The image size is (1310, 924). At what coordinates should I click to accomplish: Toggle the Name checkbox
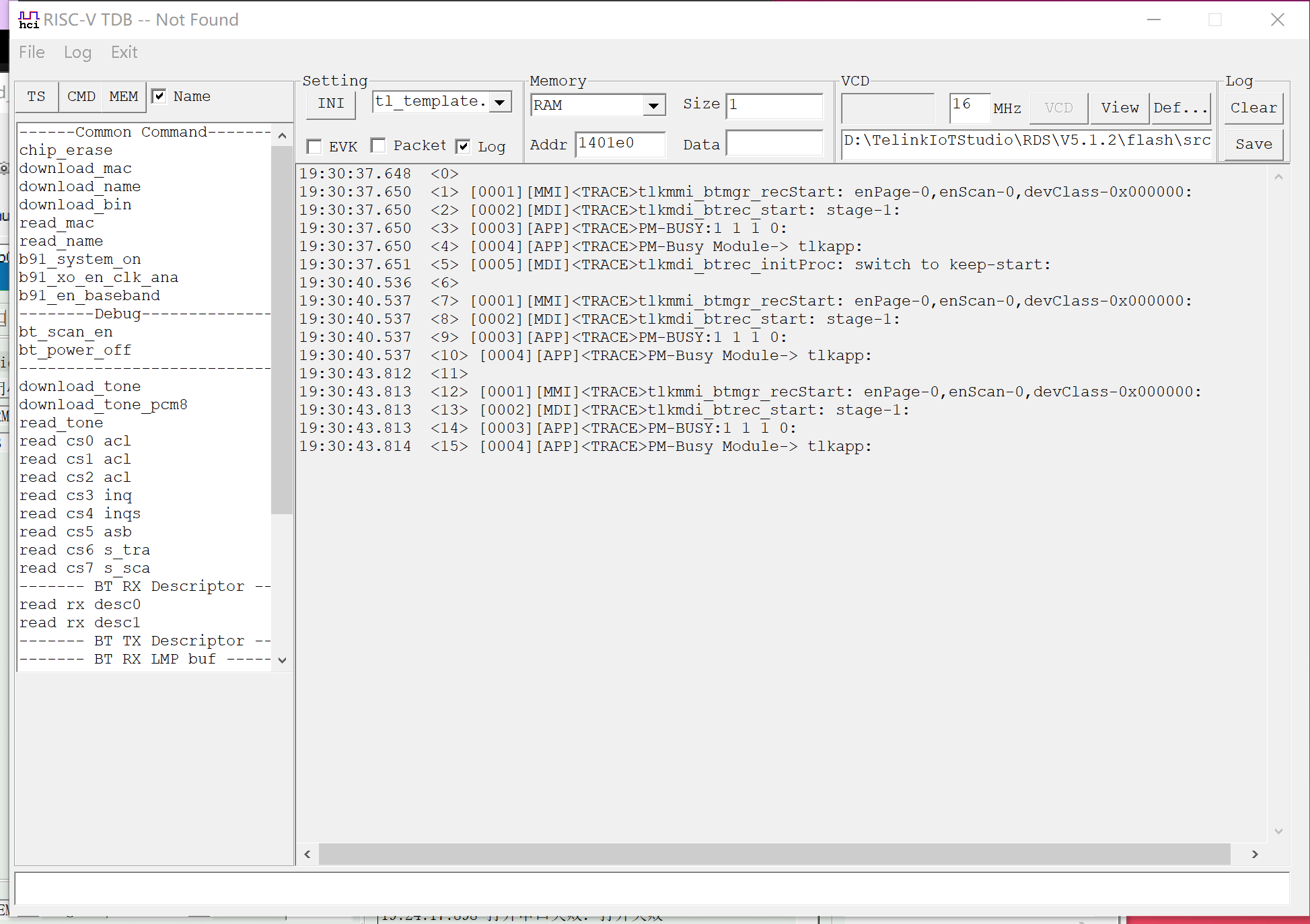159,96
